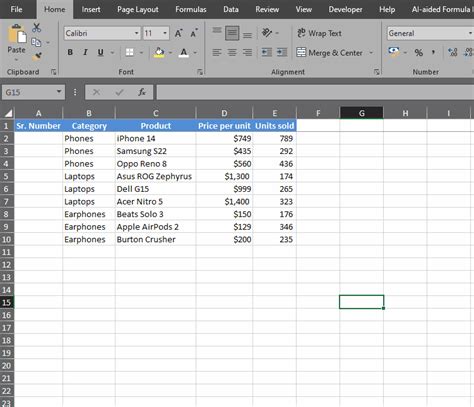Click the Units sold header cell
The image size is (474, 407).
click(274, 126)
